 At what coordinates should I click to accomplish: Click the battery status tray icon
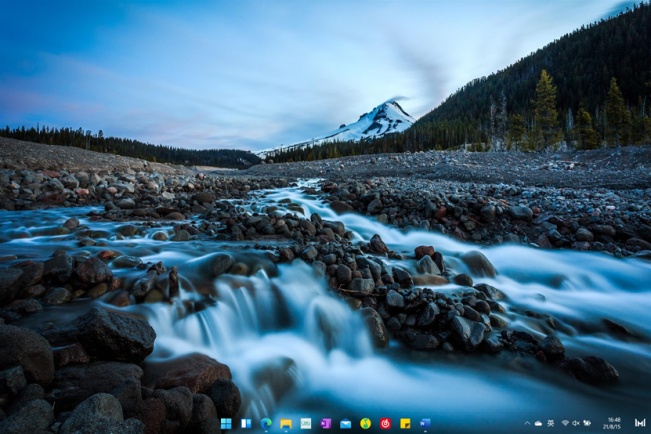click(x=587, y=423)
